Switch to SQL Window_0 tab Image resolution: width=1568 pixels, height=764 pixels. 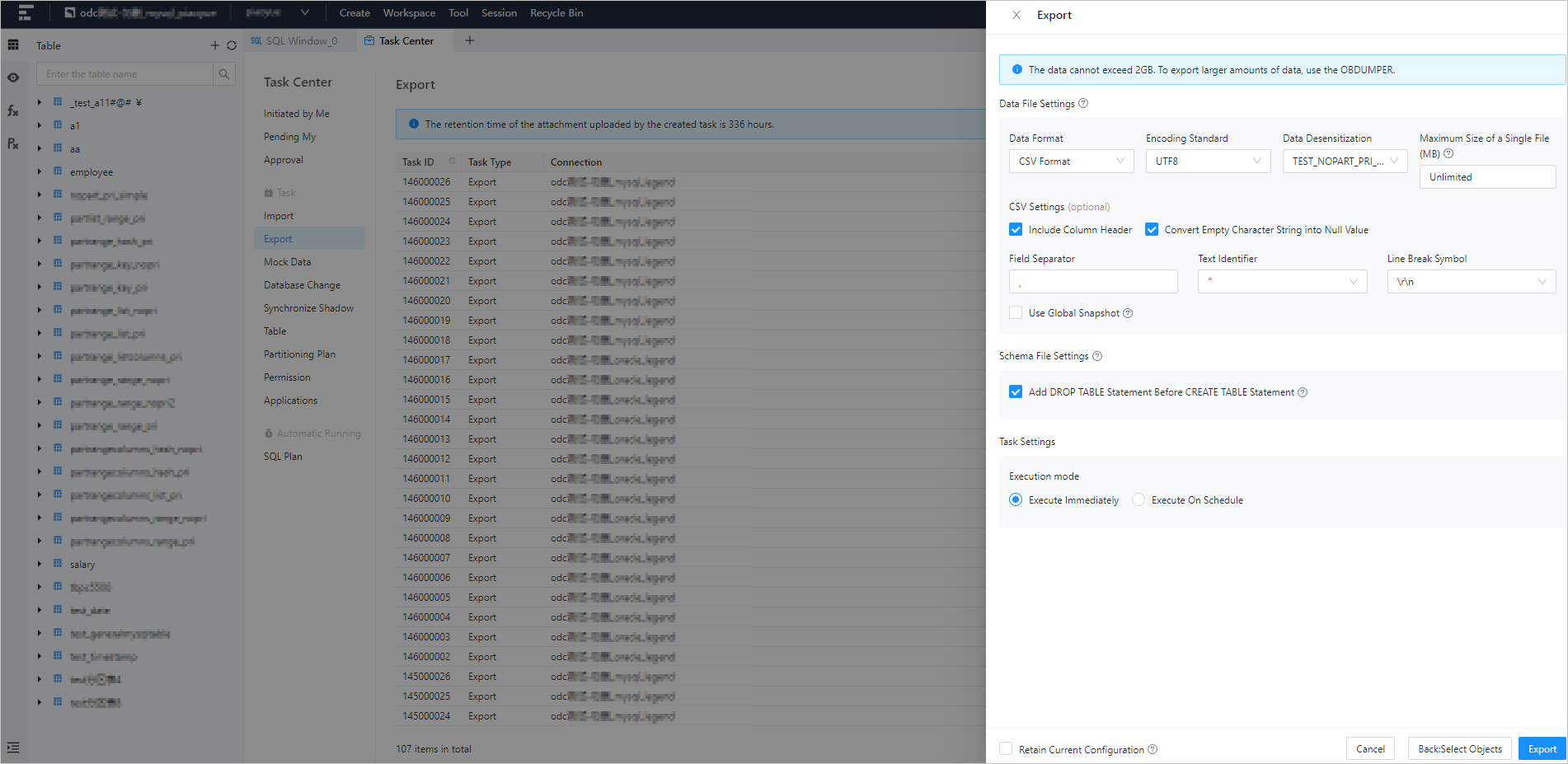point(294,40)
